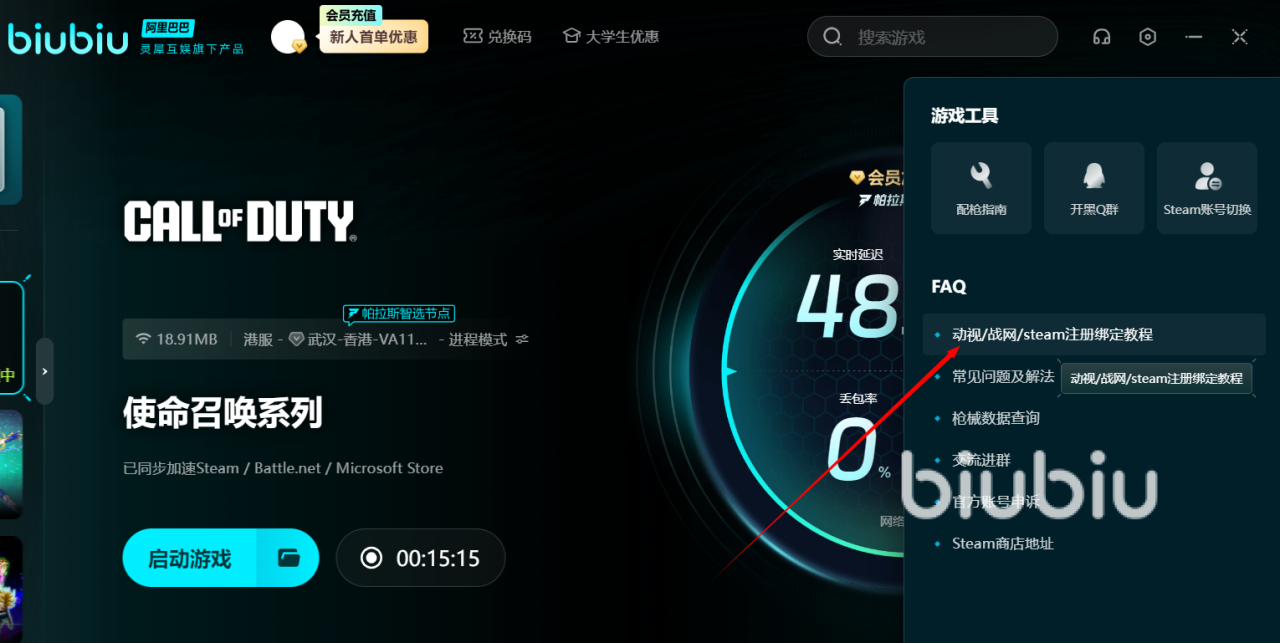The height and width of the screenshot is (643, 1280).
Task: Open settings via the hexagon icon
Action: pyautogui.click(x=1148, y=37)
